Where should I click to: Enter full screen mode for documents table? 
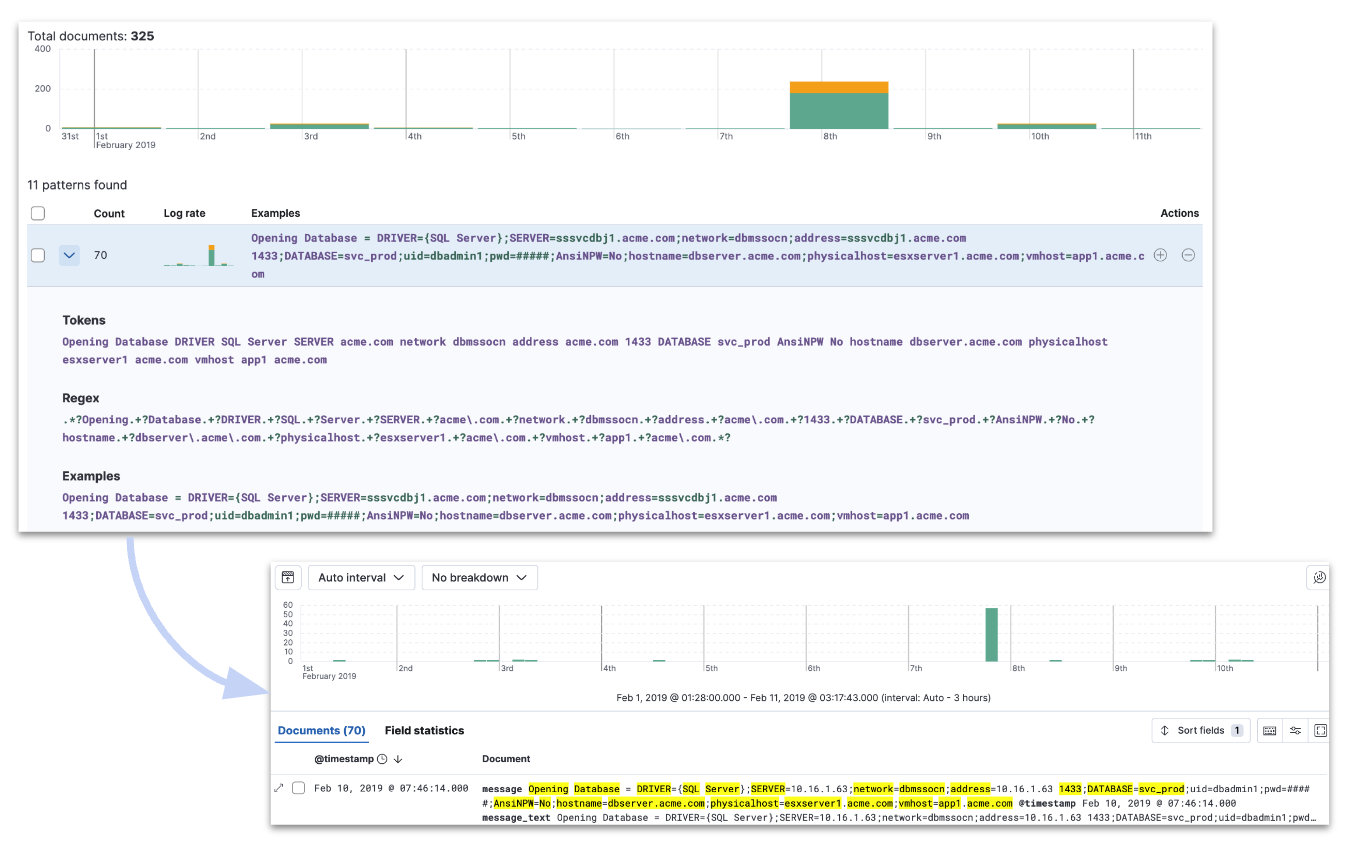(x=1320, y=731)
